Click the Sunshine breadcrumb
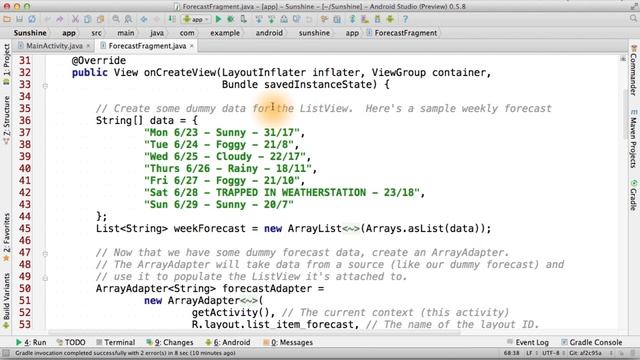 (x=30, y=33)
